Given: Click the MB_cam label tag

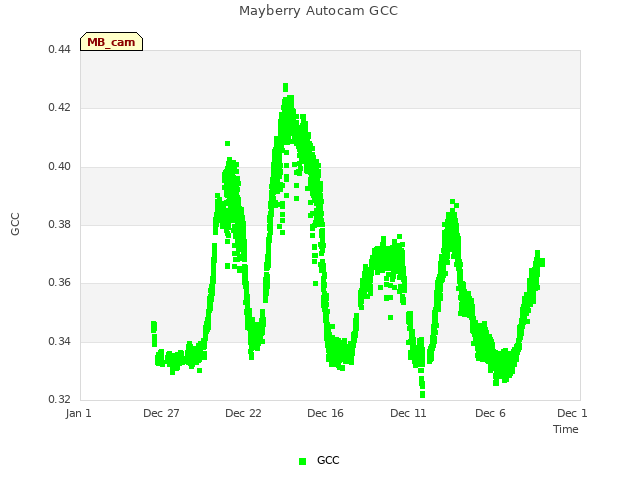Looking at the screenshot, I should click(111, 42).
